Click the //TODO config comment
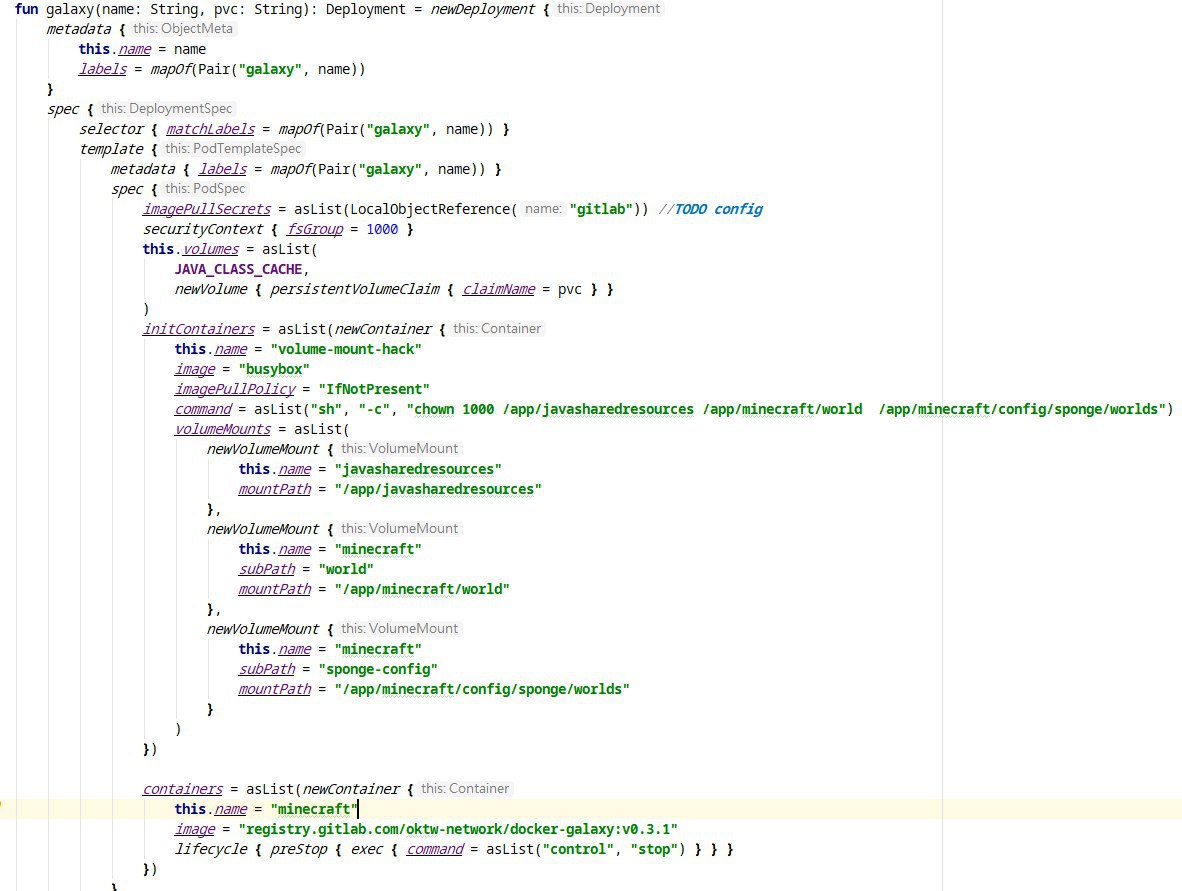The width and height of the screenshot is (1182, 891). [x=710, y=209]
